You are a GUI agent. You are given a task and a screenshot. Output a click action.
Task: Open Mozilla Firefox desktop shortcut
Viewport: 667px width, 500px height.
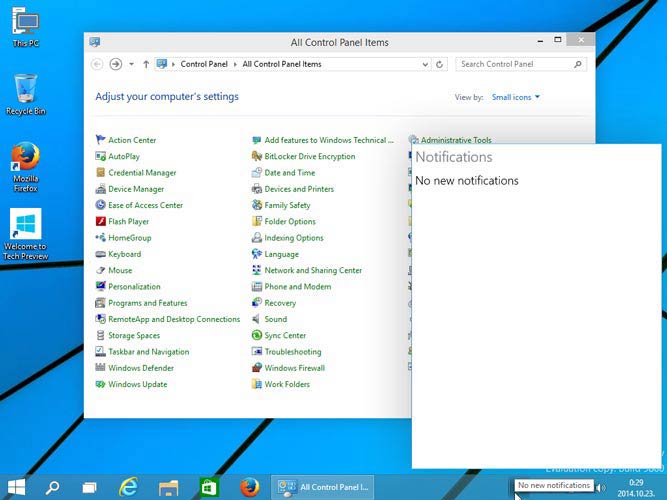26,167
